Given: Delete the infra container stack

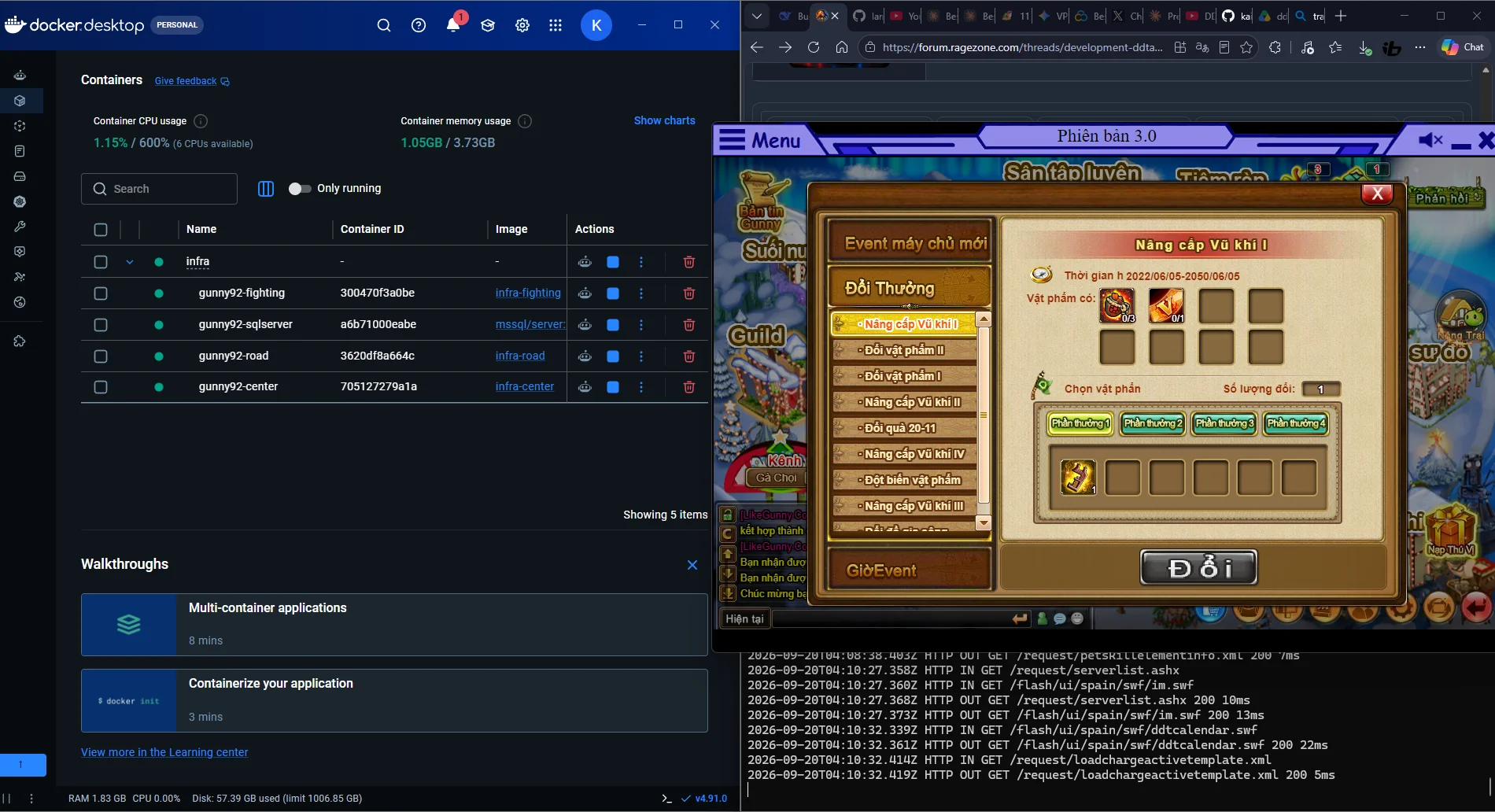Looking at the screenshot, I should [689, 262].
